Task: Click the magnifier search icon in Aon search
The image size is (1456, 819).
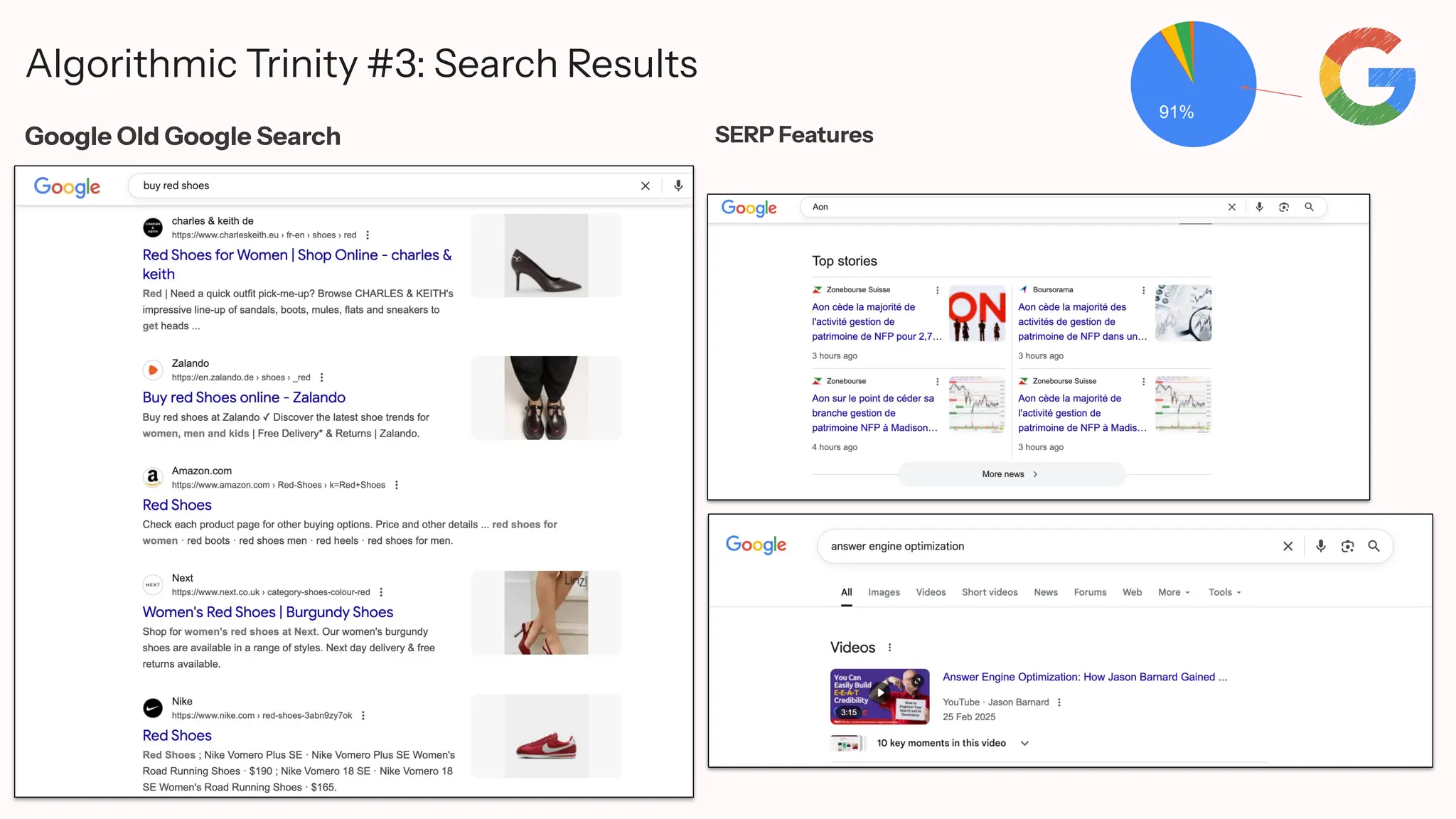Action: click(x=1309, y=207)
